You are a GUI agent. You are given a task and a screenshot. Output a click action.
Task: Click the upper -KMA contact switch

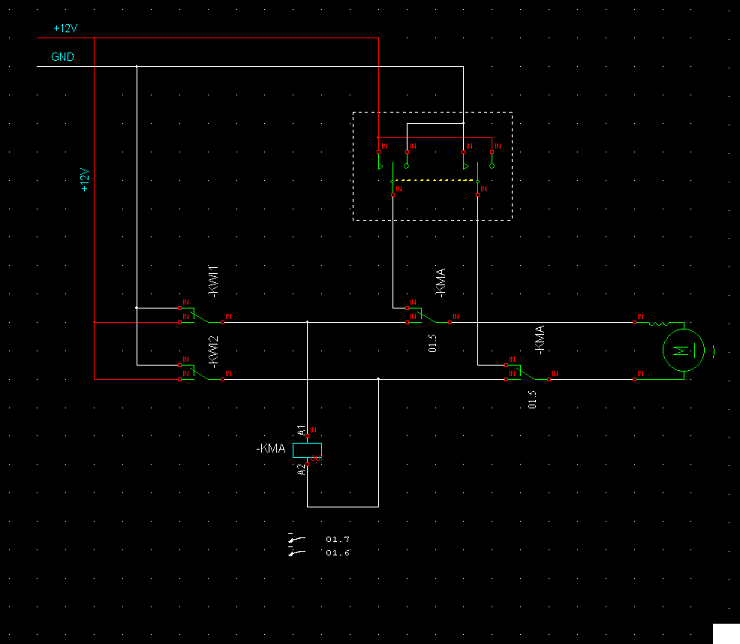tap(432, 318)
